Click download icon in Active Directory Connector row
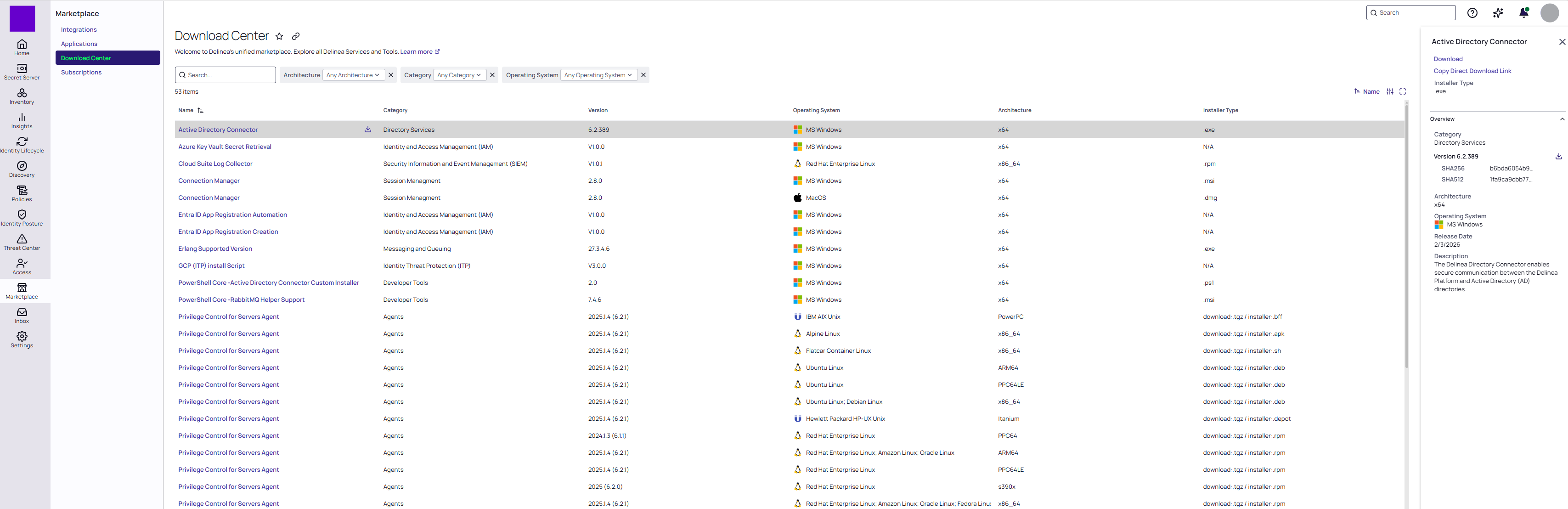Image resolution: width=1568 pixels, height=509 pixels. (x=367, y=130)
